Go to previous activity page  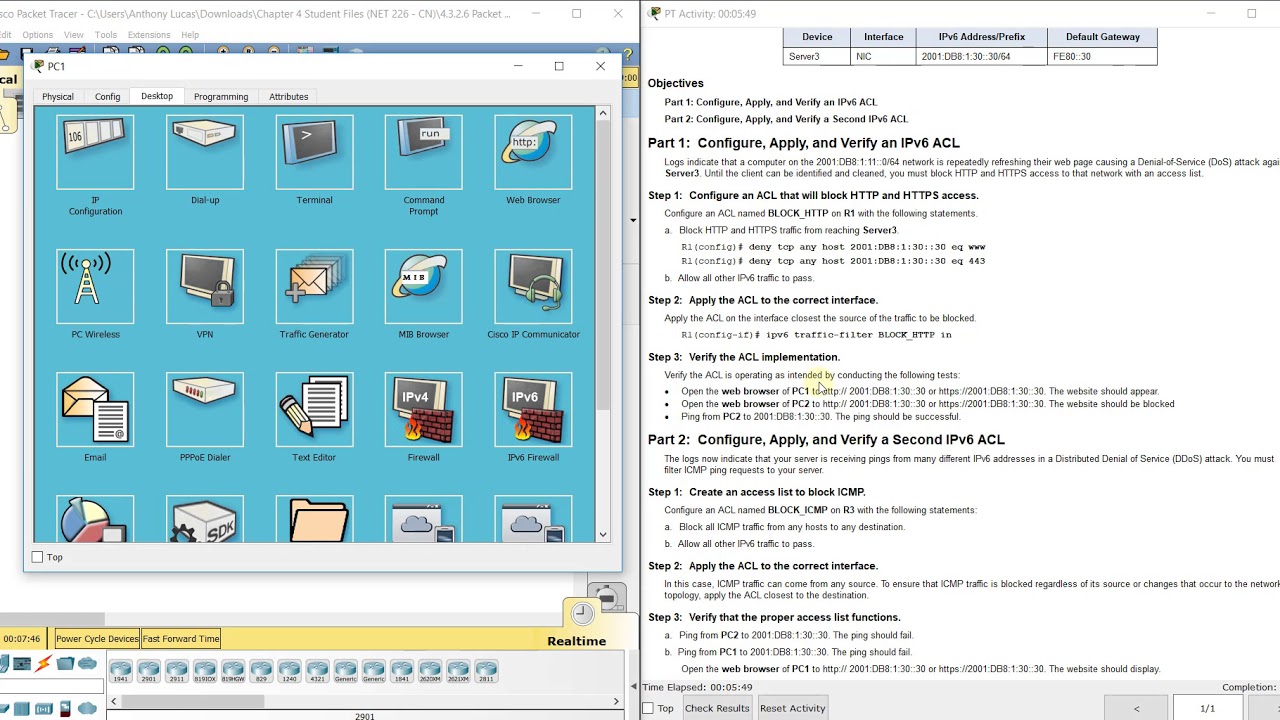coord(1136,708)
